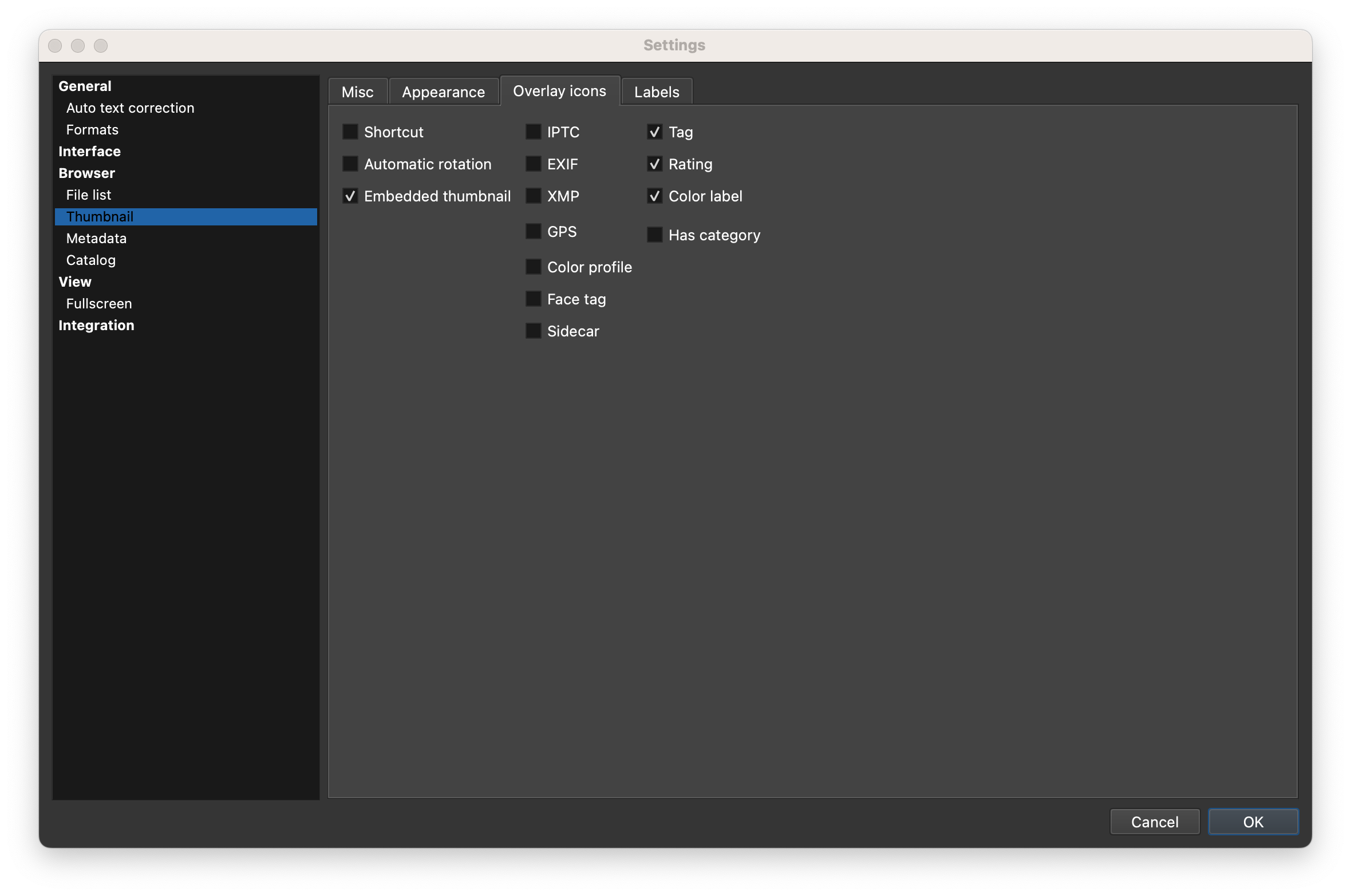Open Metadata settings section
1351x896 pixels.
pyautogui.click(x=96, y=239)
